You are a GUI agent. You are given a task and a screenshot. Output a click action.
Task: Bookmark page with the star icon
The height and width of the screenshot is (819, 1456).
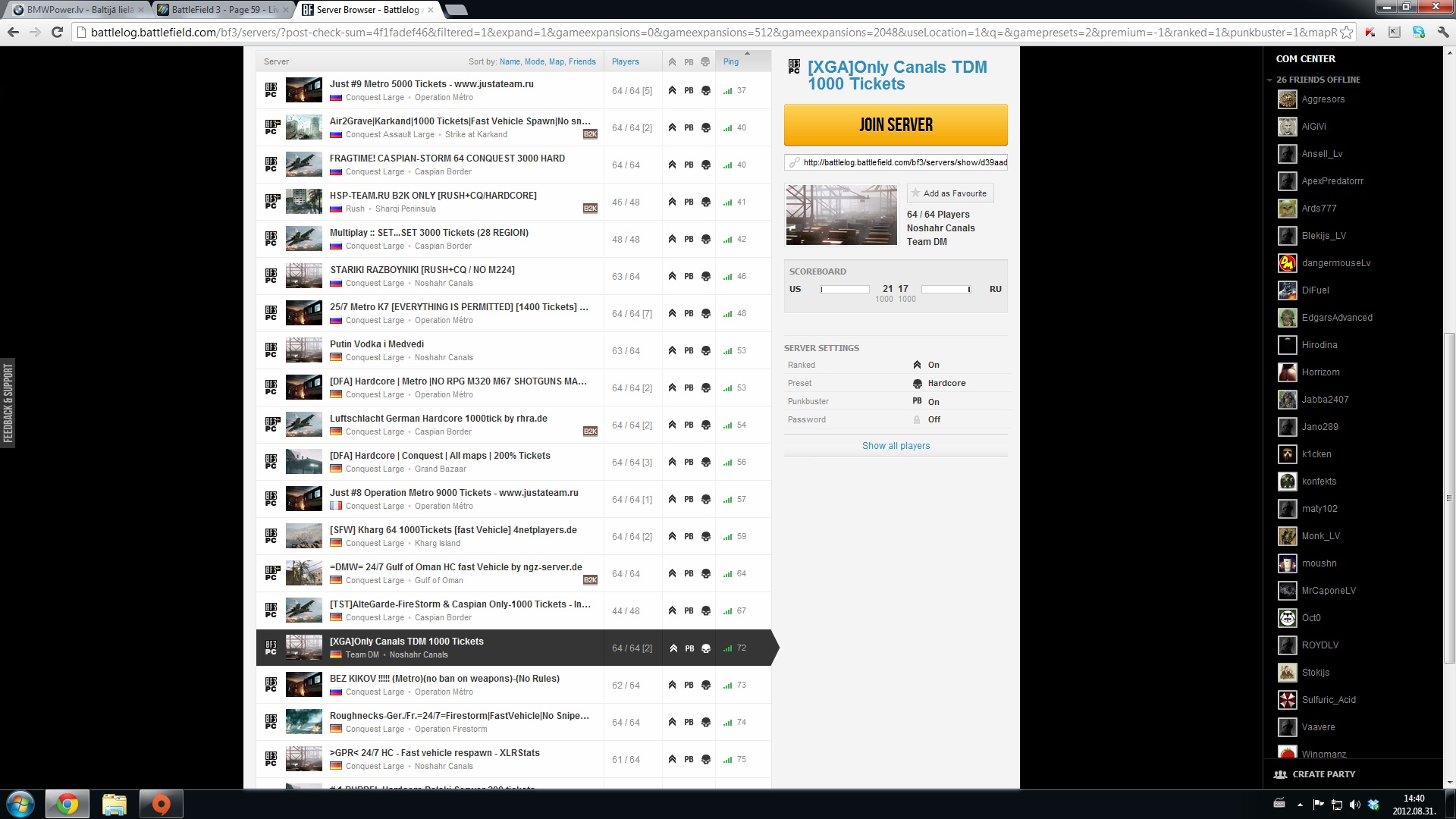click(x=1346, y=32)
